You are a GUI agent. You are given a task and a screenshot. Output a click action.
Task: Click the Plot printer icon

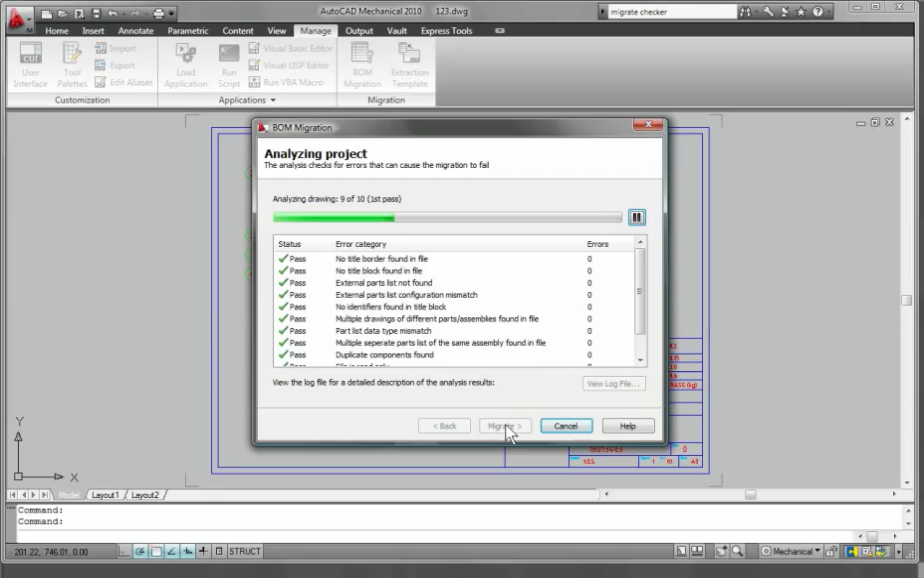point(158,13)
